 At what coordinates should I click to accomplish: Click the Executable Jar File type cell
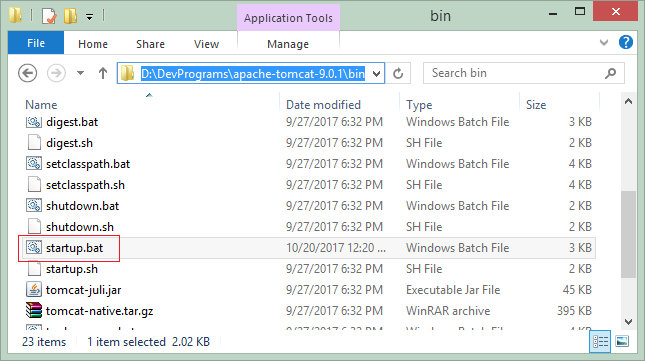pyautogui.click(x=453, y=290)
